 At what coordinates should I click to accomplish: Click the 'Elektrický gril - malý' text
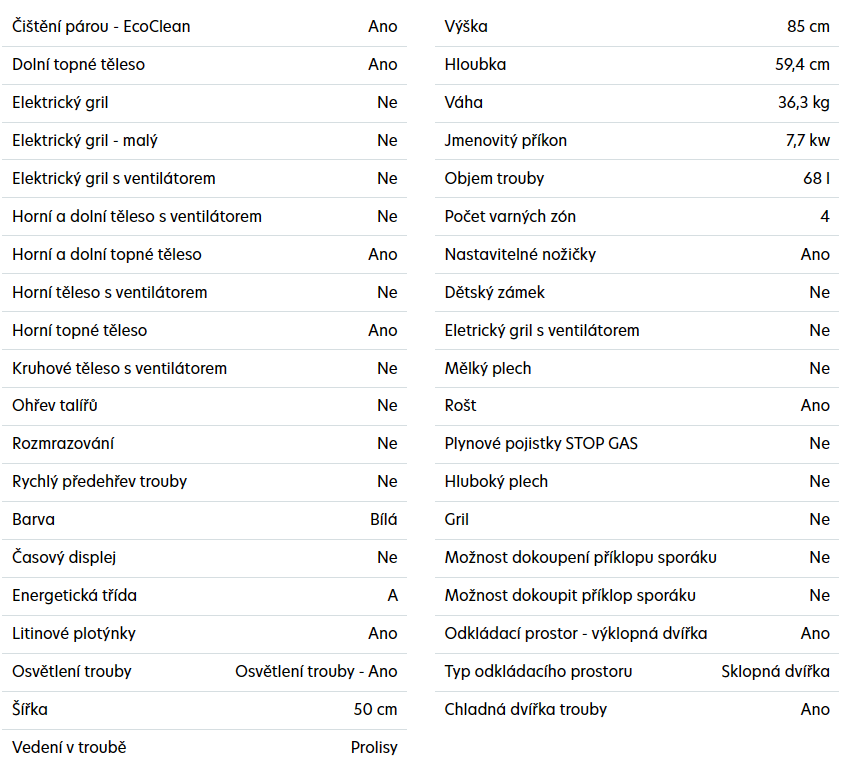pos(85,141)
